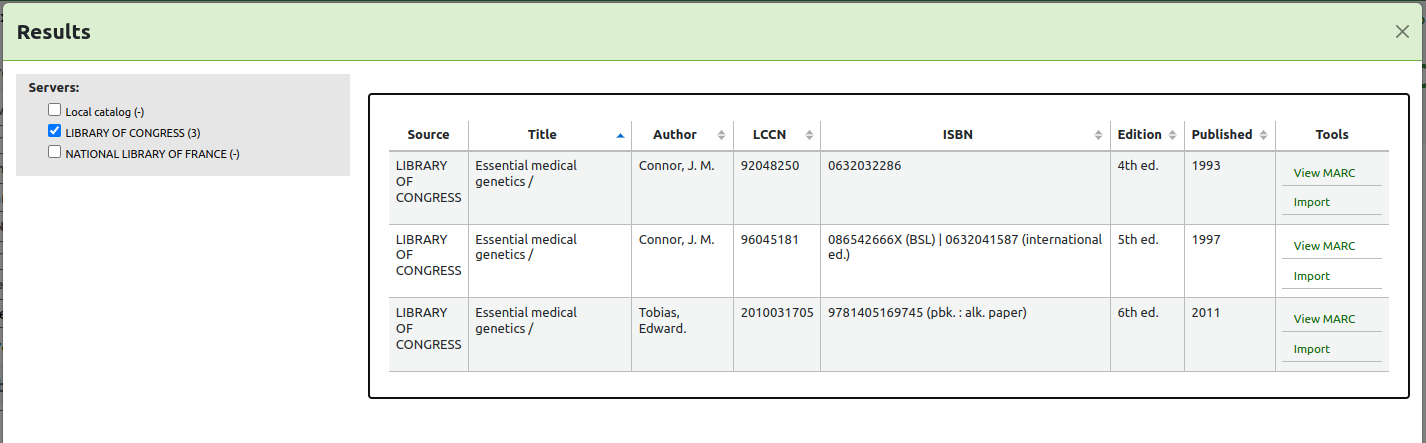Tick the NATIONAL LIBRARY OF FRANCE checkbox
The width and height of the screenshot is (1426, 443).
pyautogui.click(x=55, y=153)
